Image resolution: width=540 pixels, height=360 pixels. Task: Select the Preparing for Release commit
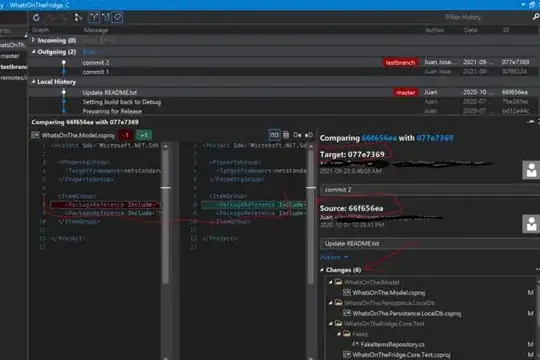284,111
